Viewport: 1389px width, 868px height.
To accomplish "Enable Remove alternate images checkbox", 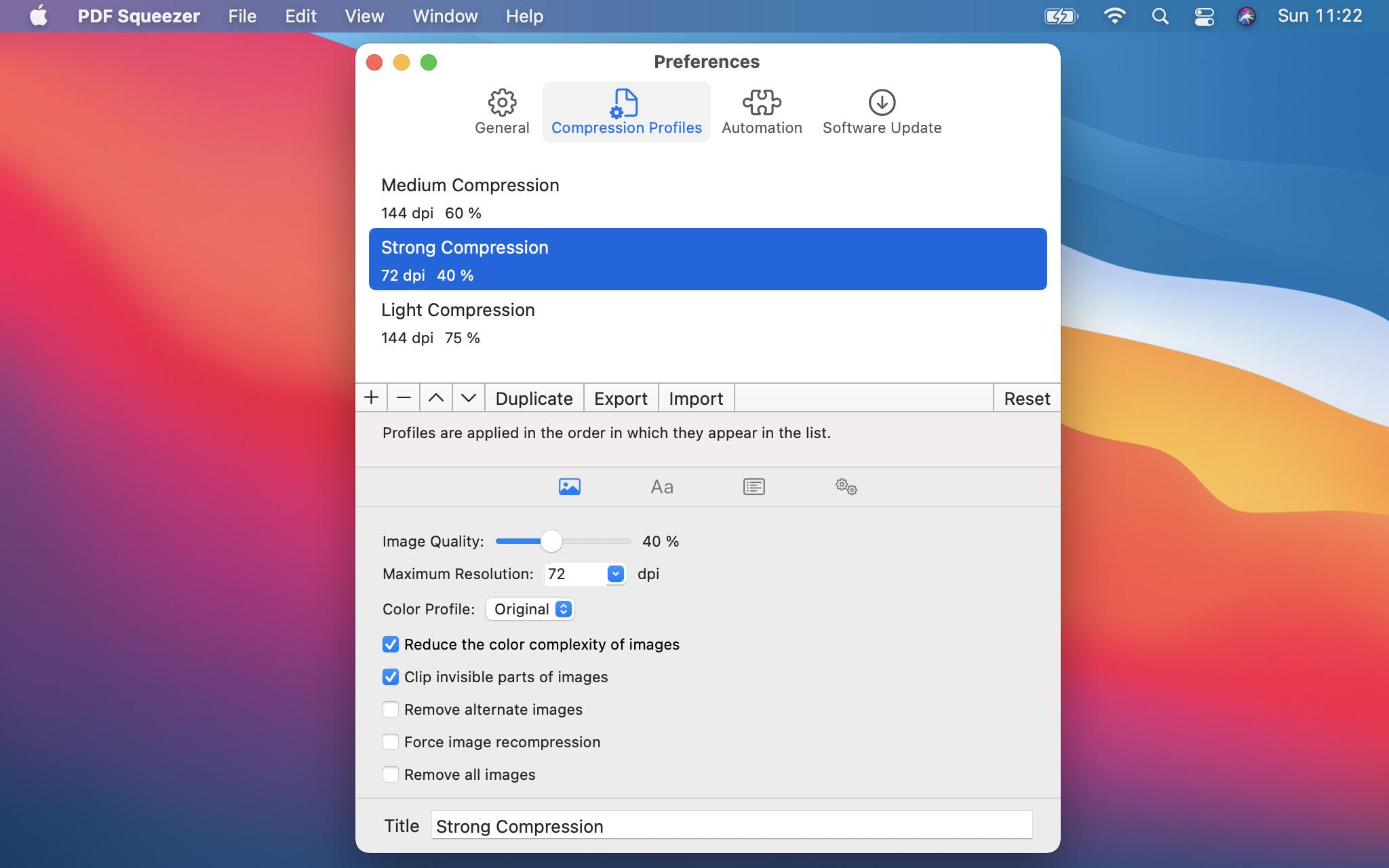I will [391, 709].
